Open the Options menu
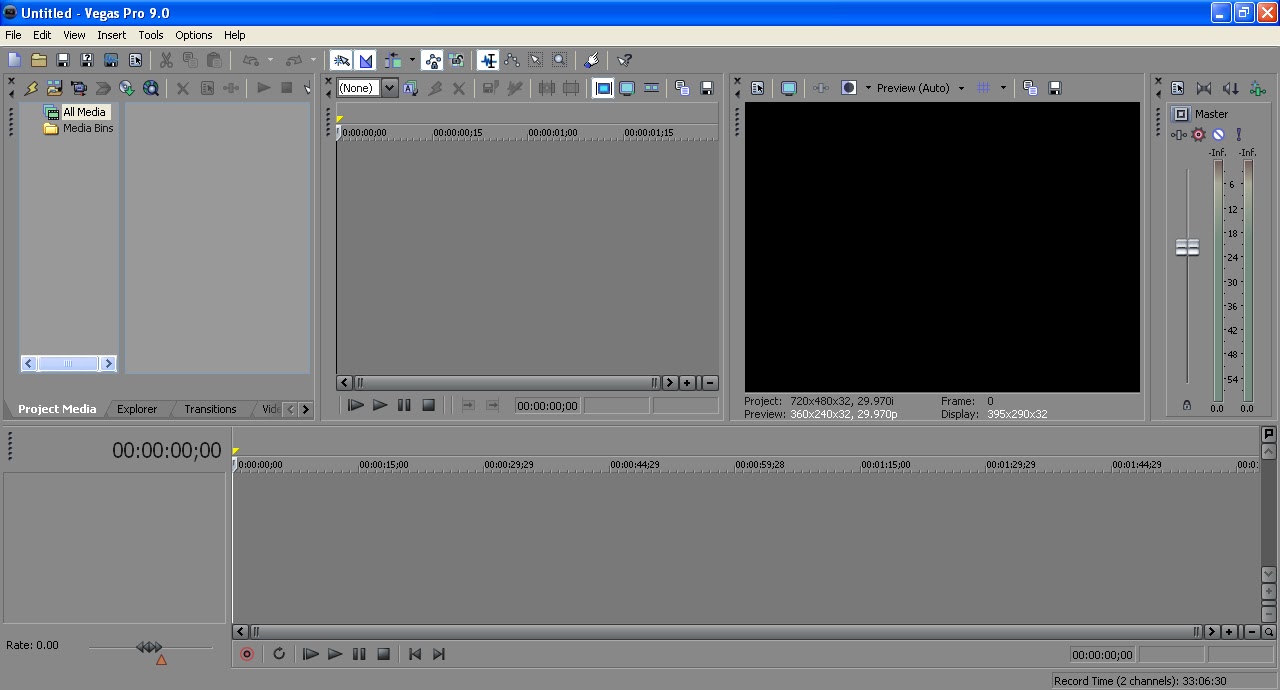The width and height of the screenshot is (1280, 690). point(194,35)
